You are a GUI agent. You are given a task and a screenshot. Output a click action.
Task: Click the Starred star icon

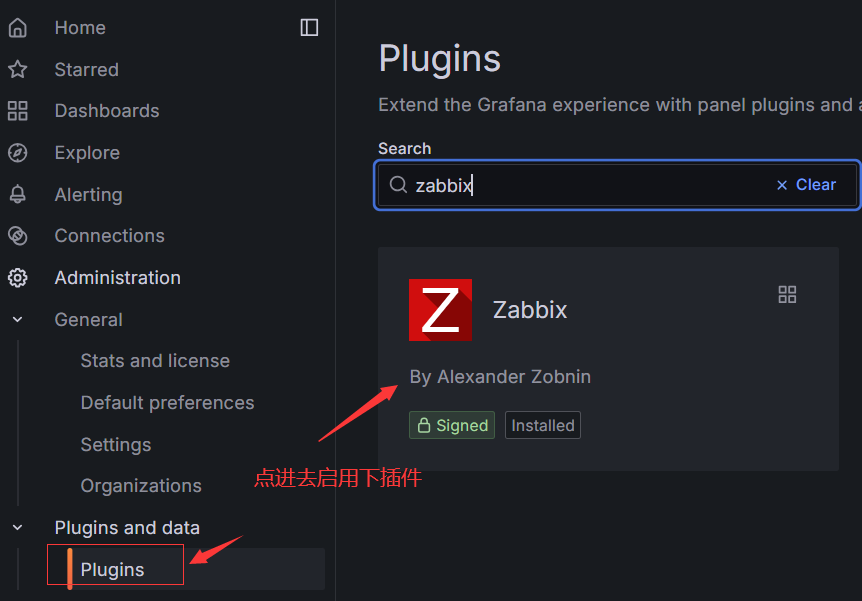(x=17, y=69)
